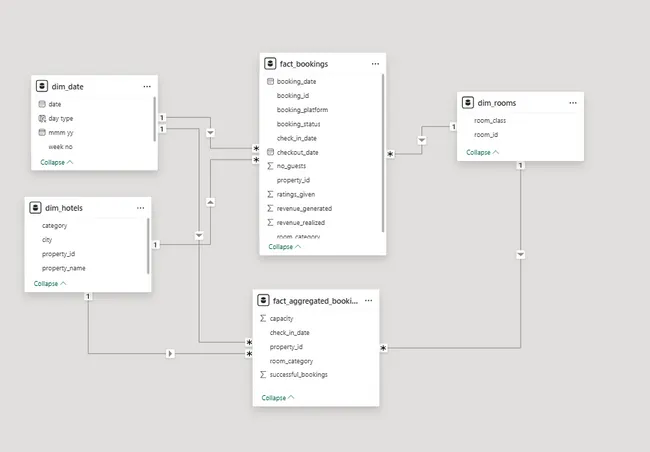Select property_id in dim_hotels
This screenshot has width=650, height=452.
[x=58, y=254]
